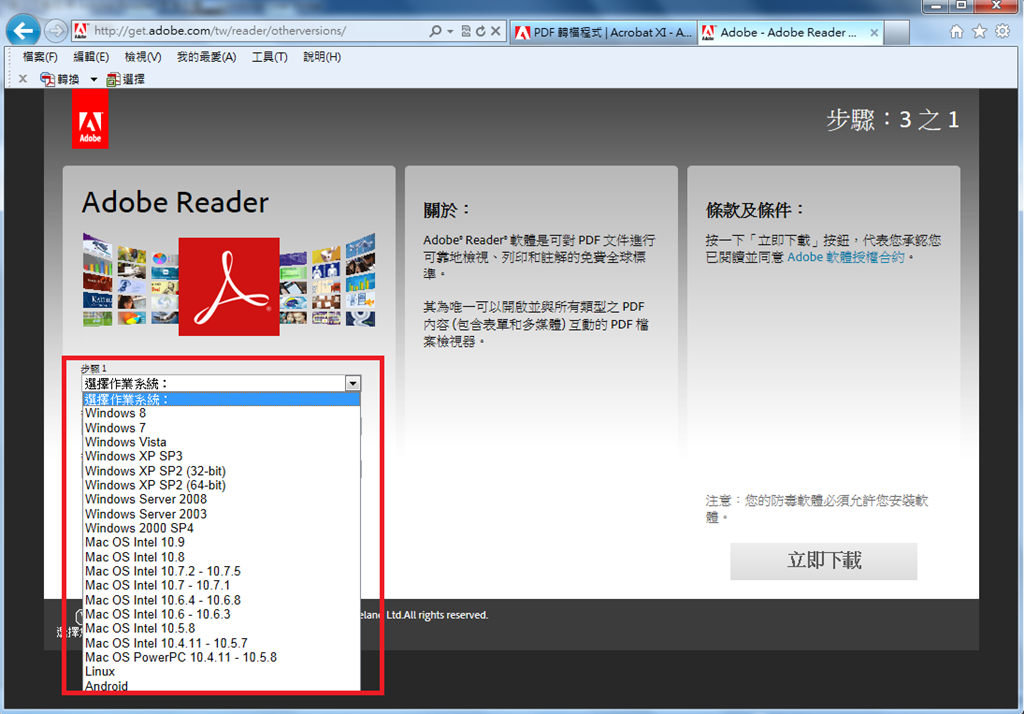Select Mac OS Intel 10.6.4 - 10.6.8
The width and height of the screenshot is (1024, 714).
tap(221, 600)
